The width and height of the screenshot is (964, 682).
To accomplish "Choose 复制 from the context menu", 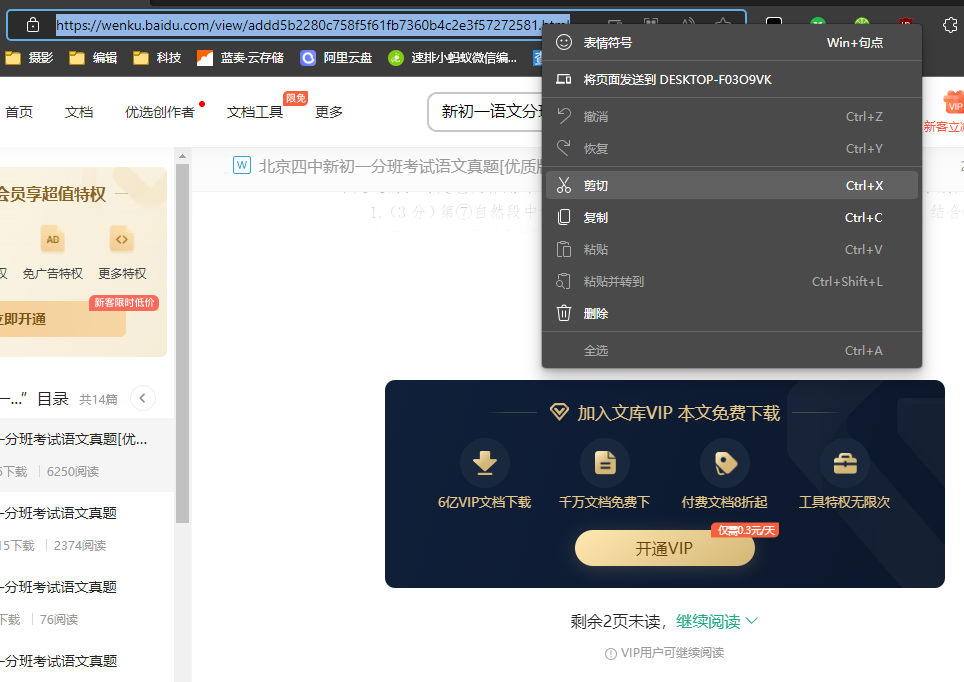I will 732,217.
